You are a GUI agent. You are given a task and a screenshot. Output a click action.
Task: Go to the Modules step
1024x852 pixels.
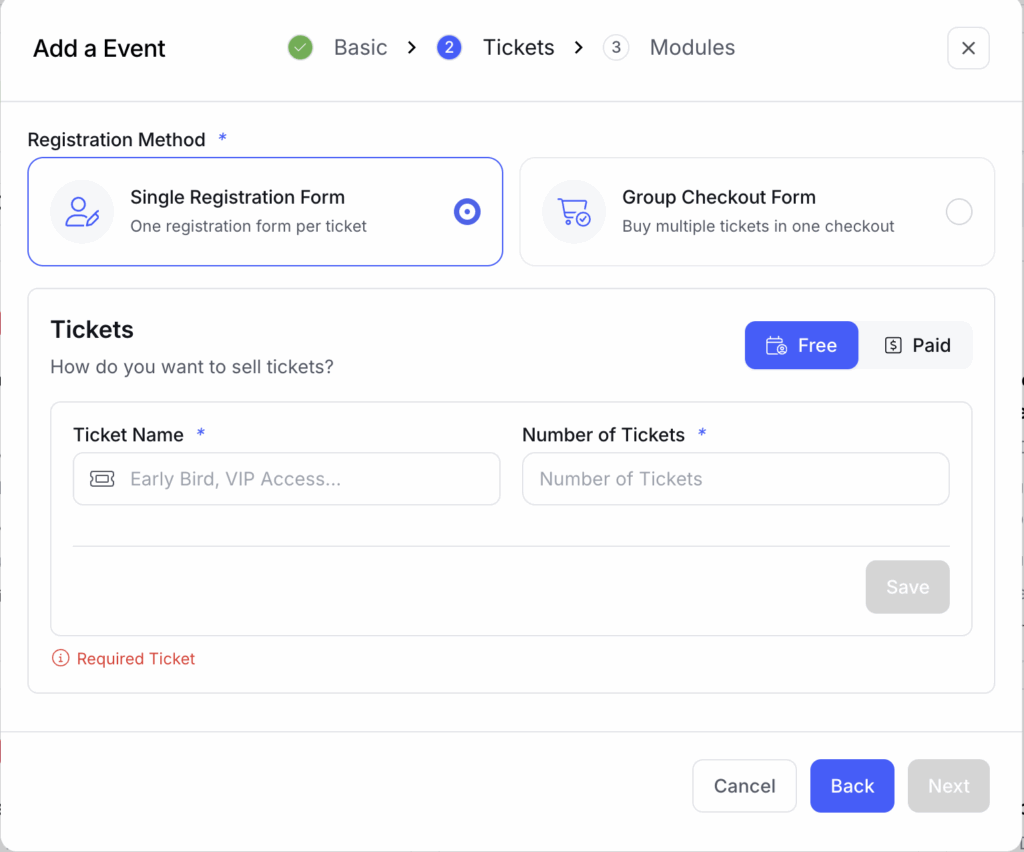(692, 47)
